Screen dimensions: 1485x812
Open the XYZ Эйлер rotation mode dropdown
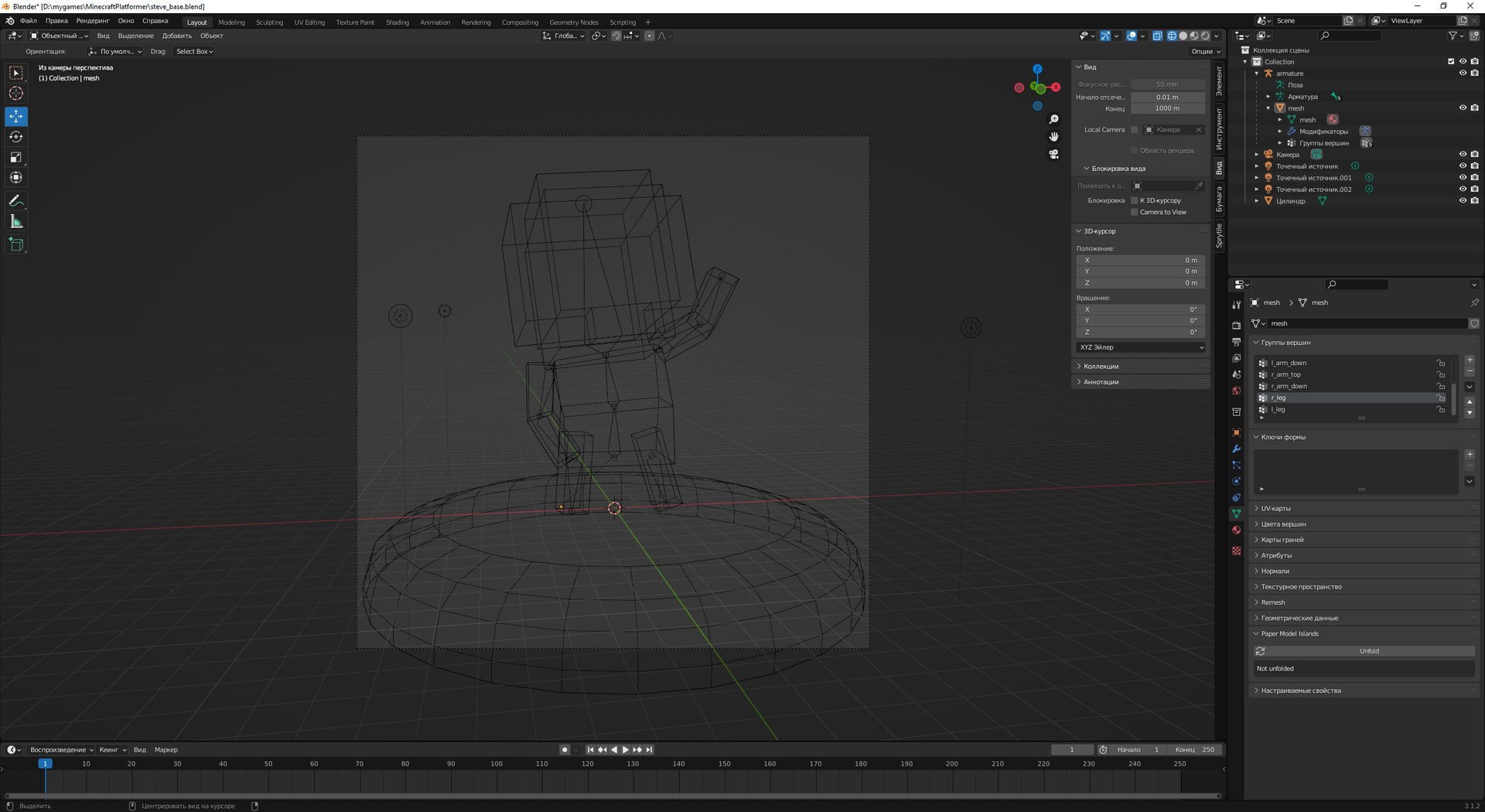[x=1141, y=347]
